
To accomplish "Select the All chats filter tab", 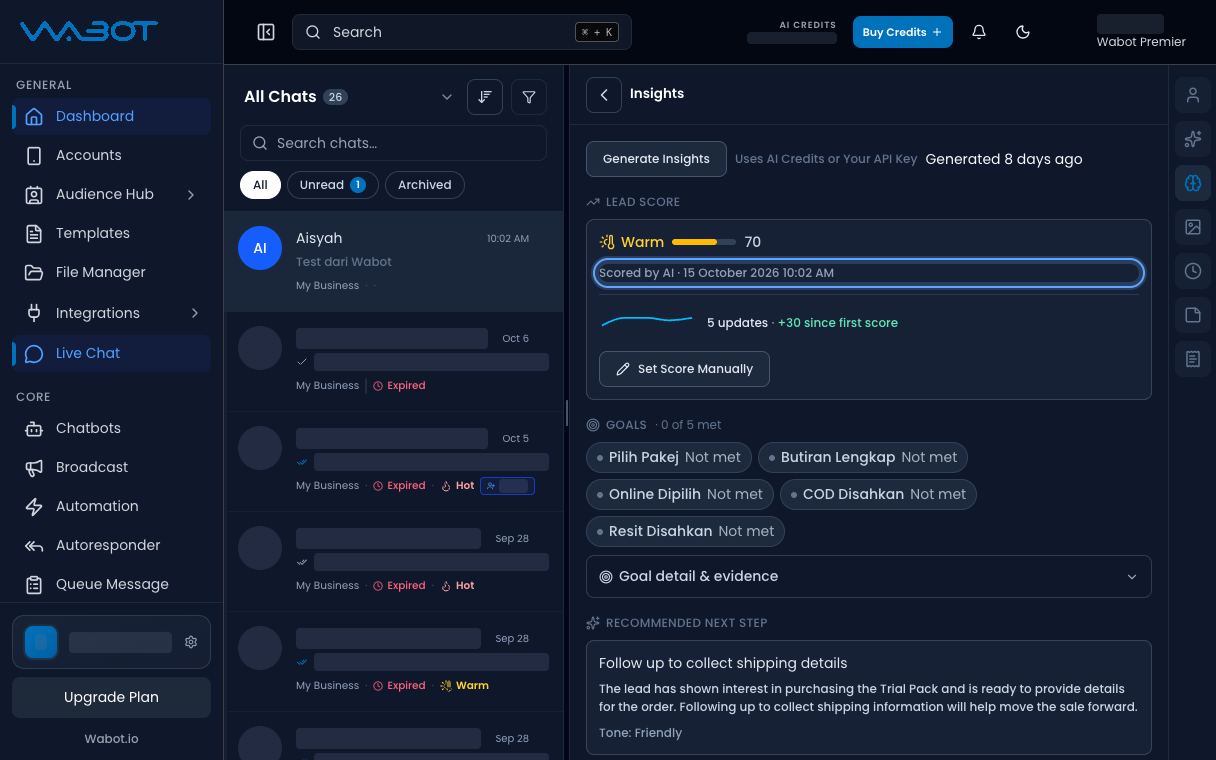I will click(260, 185).
